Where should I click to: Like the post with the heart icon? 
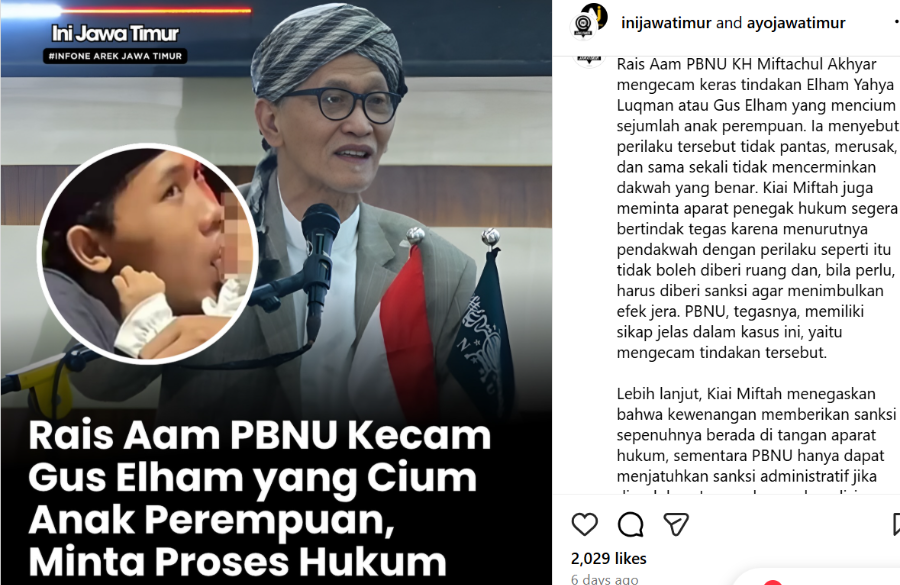pyautogui.click(x=584, y=524)
